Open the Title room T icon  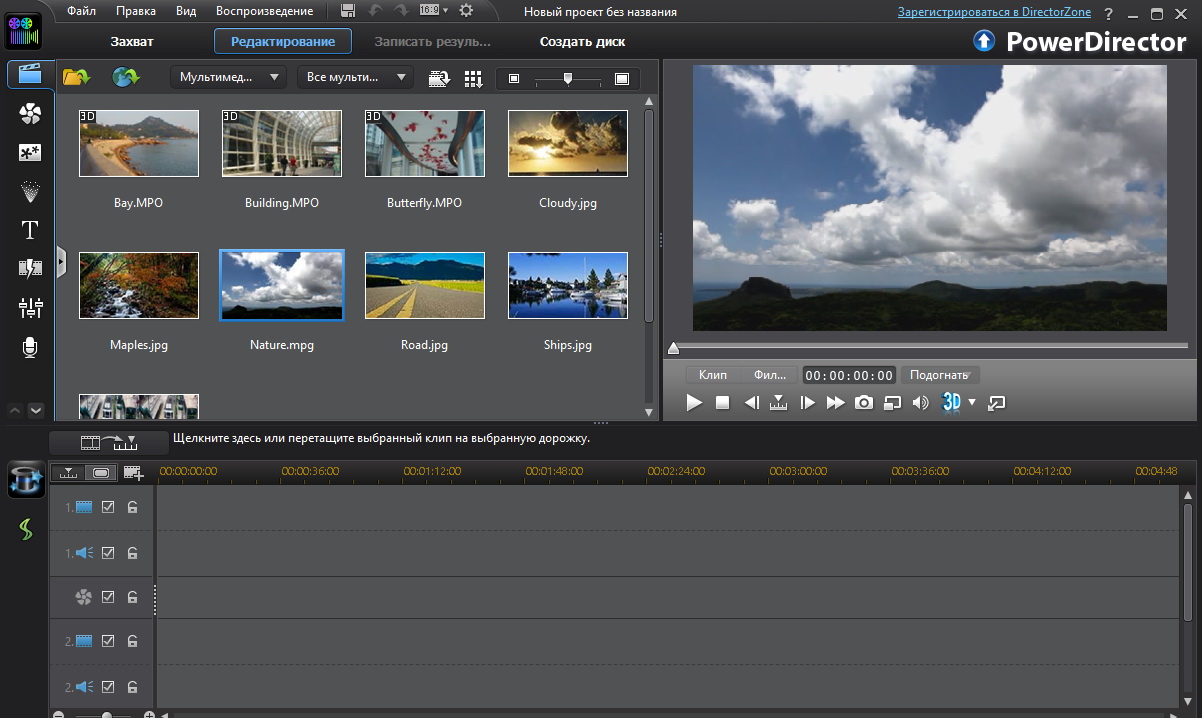[30, 230]
